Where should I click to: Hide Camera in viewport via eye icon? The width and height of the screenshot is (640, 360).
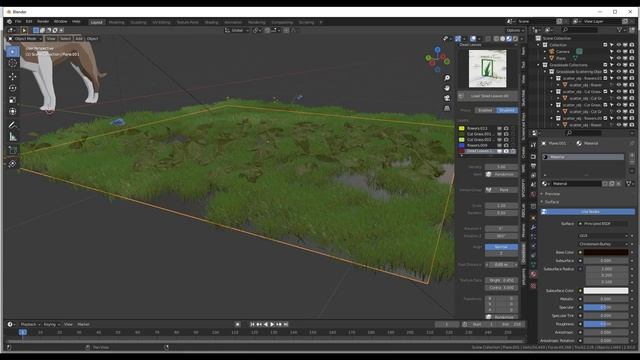tap(619, 51)
